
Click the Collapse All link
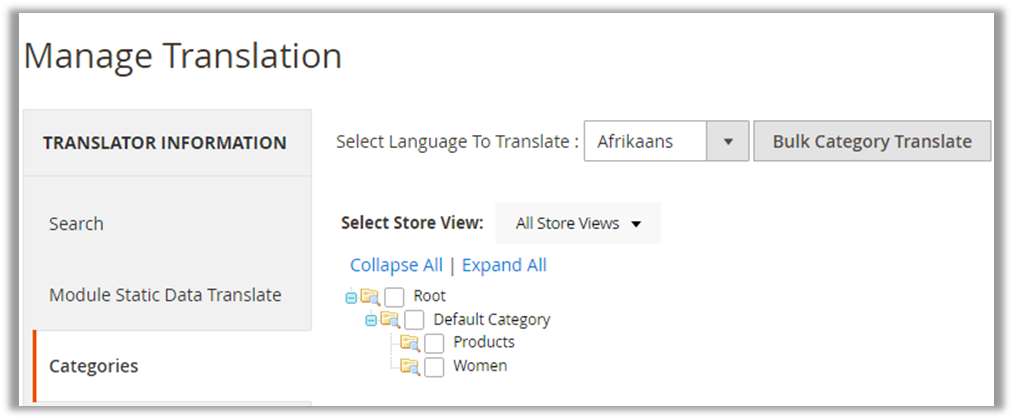(396, 265)
